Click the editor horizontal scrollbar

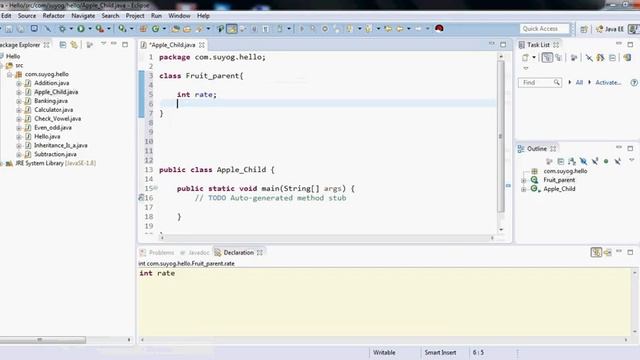point(327,238)
